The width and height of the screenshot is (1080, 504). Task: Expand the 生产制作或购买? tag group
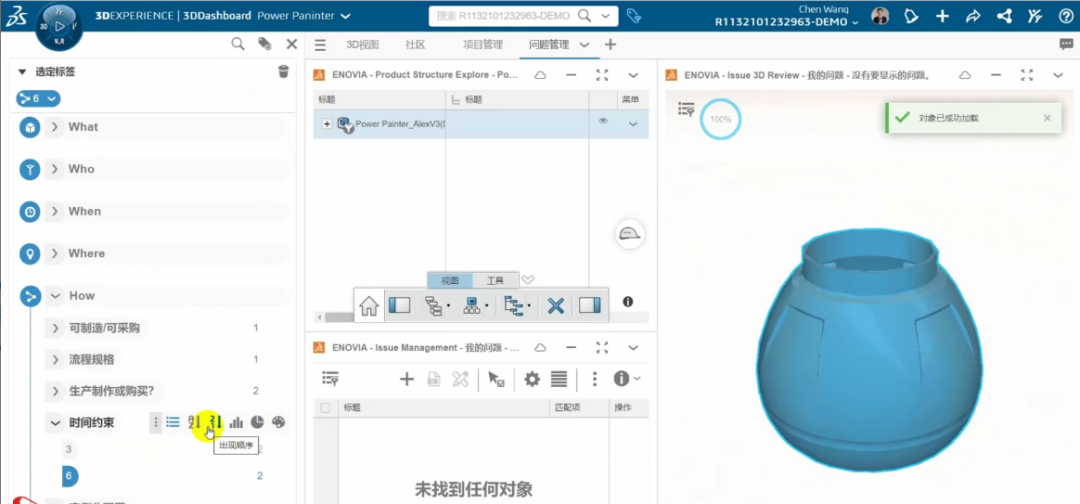coord(54,391)
